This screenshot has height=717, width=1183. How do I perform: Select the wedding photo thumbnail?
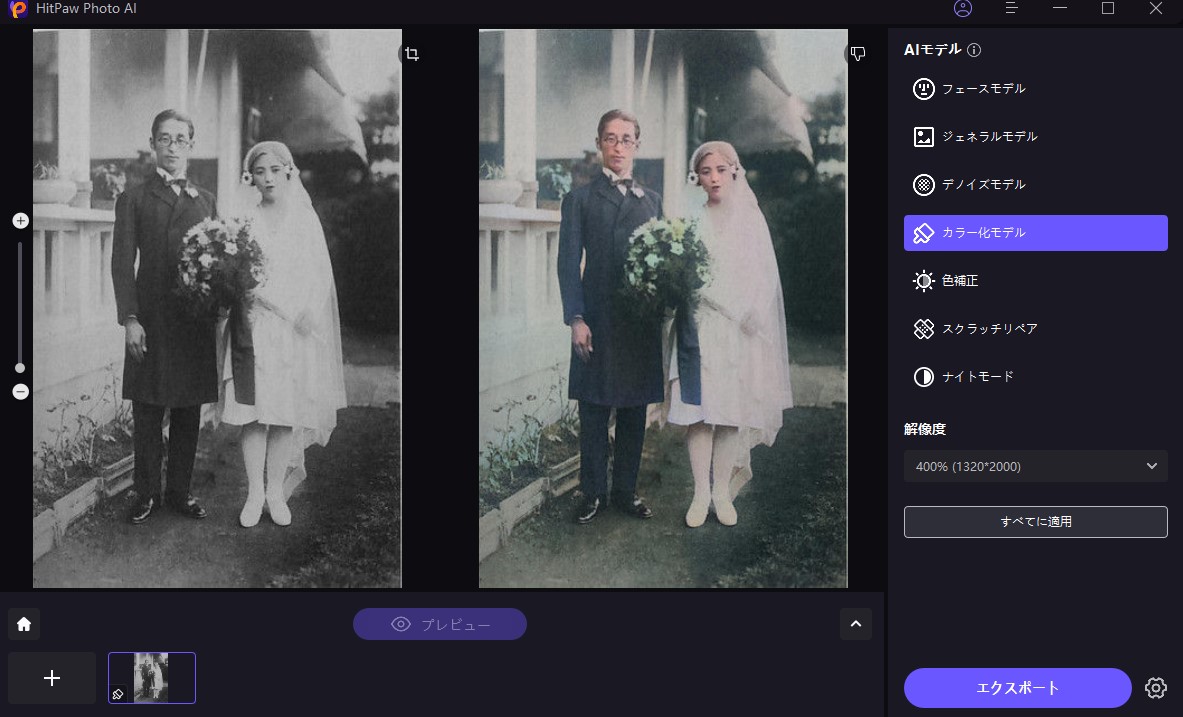coord(152,678)
